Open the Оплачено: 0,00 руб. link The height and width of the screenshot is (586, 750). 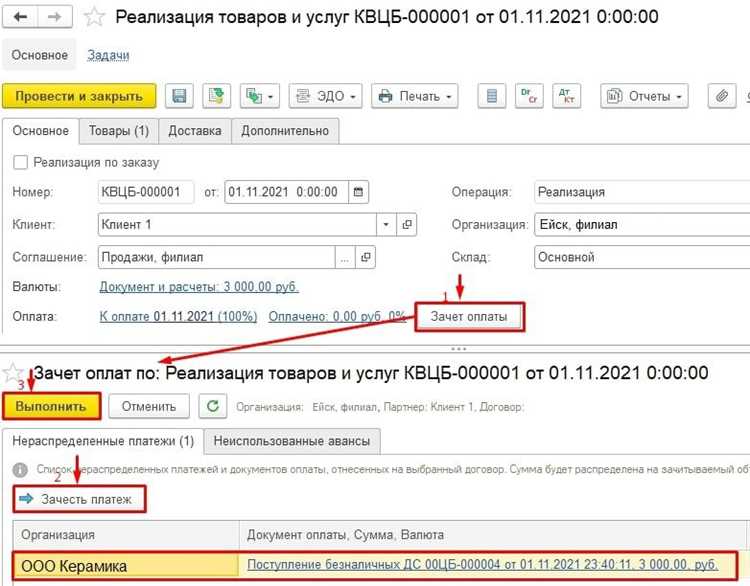click(x=337, y=316)
